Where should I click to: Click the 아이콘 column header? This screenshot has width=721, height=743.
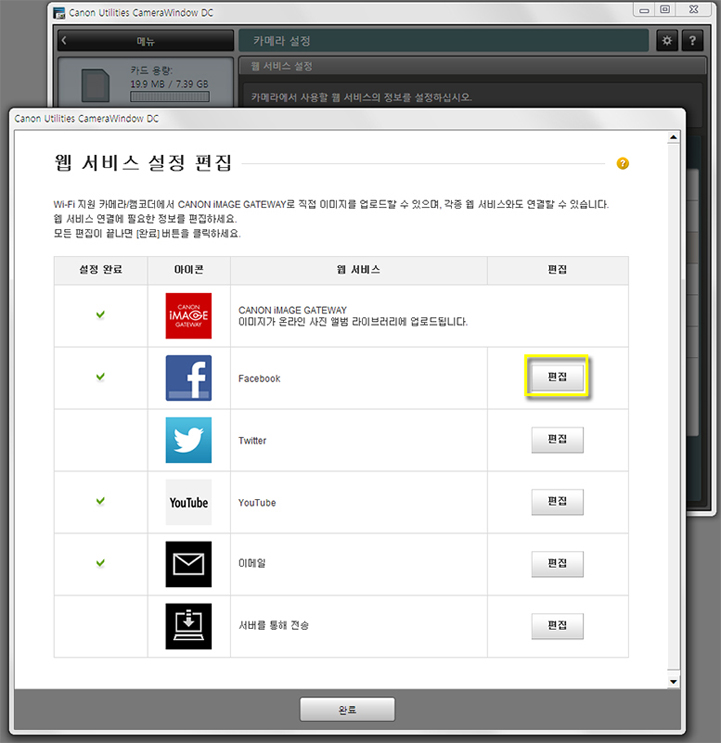tap(189, 270)
